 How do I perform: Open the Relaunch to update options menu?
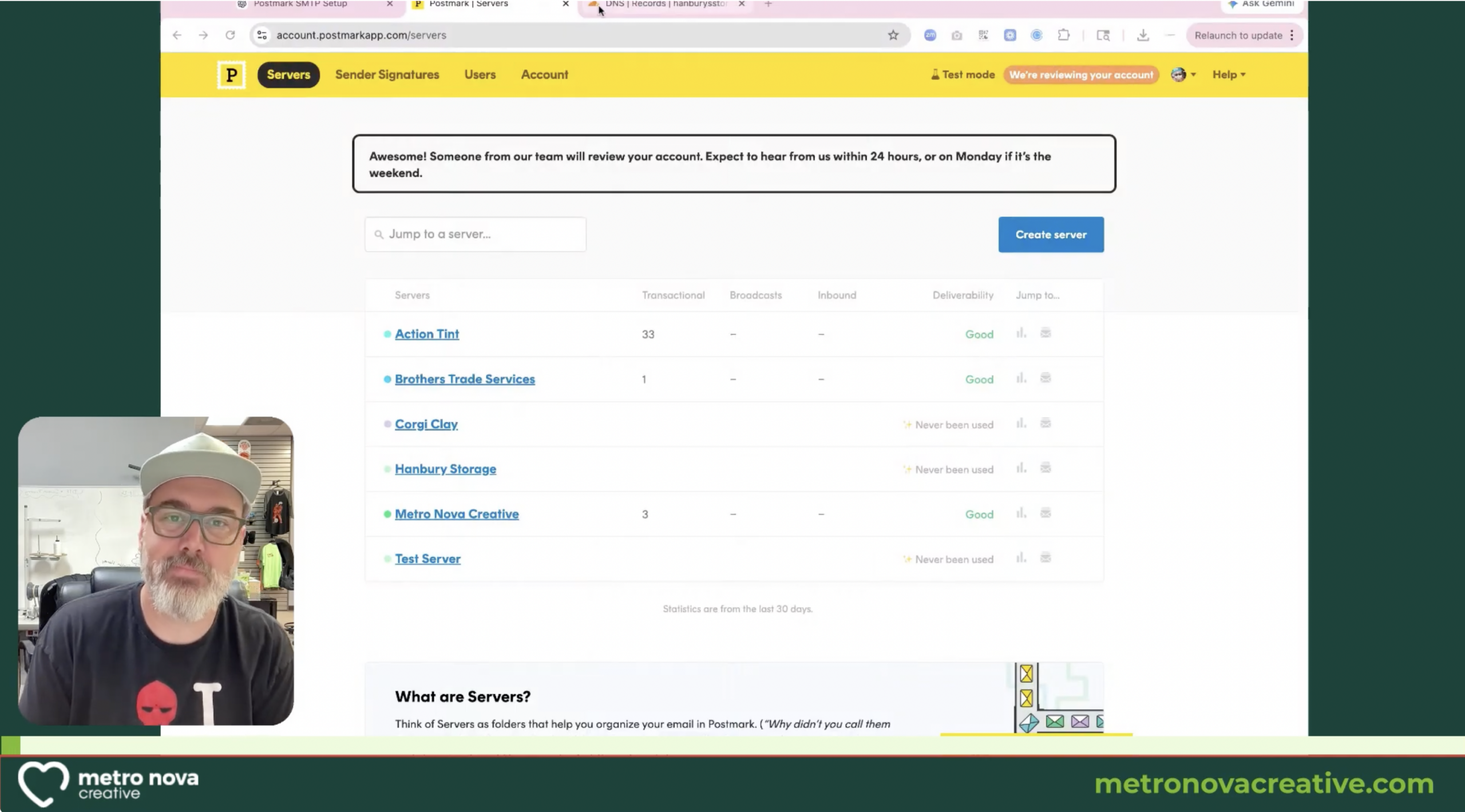[x=1292, y=35]
